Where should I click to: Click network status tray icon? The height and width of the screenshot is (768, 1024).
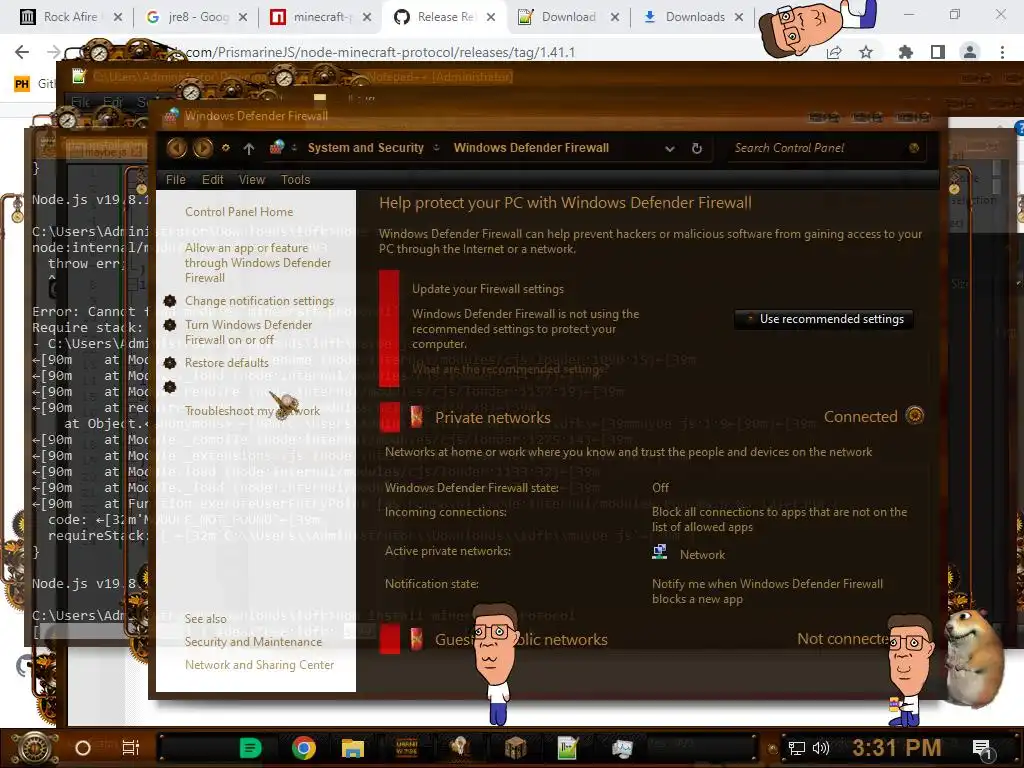(x=797, y=748)
